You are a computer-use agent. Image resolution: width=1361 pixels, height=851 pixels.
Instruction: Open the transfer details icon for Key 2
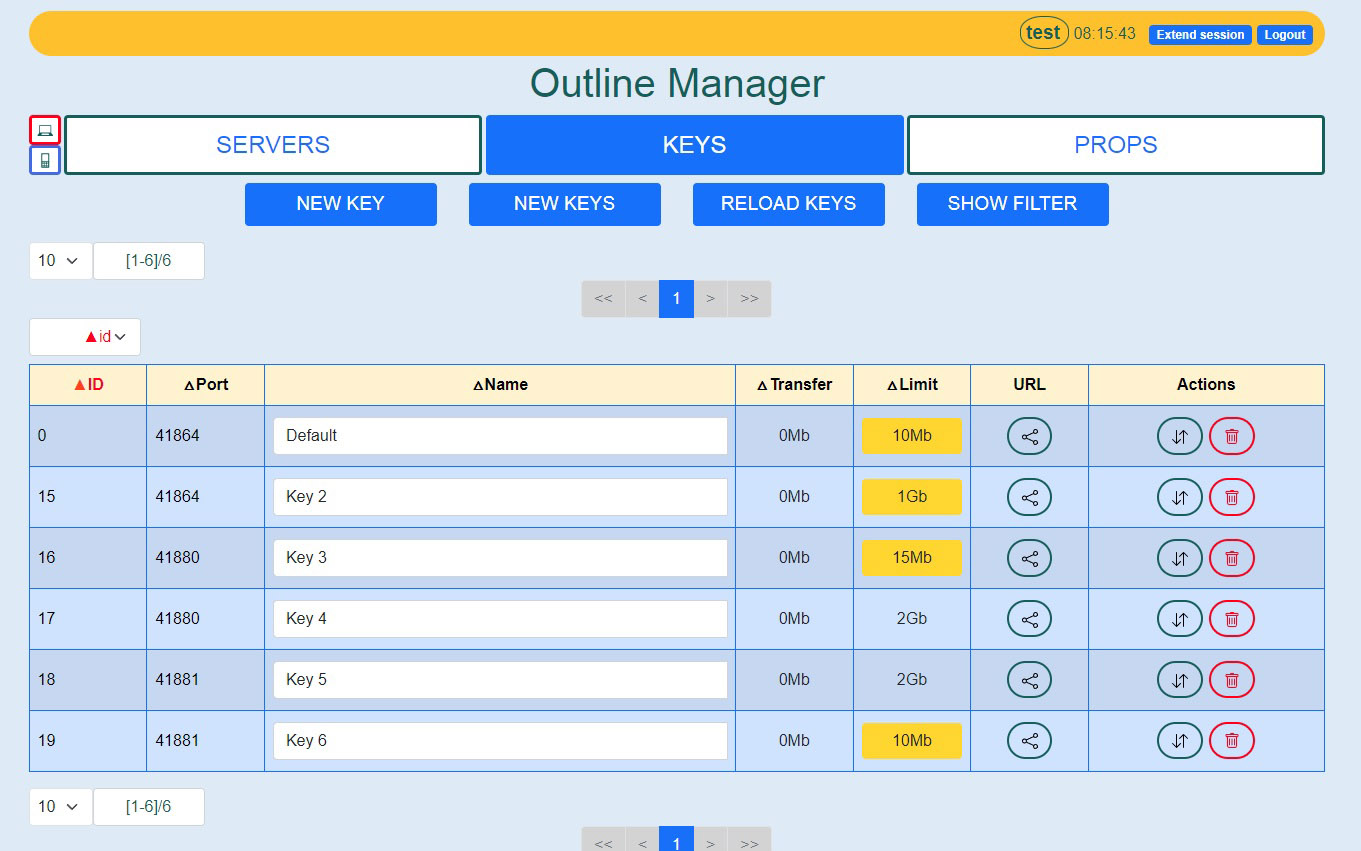coord(1179,497)
